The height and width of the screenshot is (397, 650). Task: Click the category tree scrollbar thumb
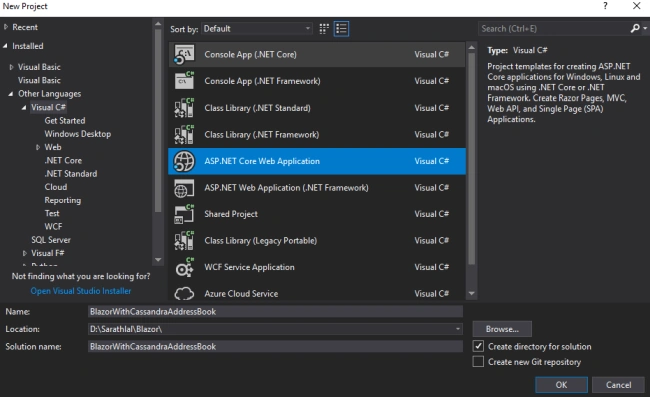click(158, 121)
